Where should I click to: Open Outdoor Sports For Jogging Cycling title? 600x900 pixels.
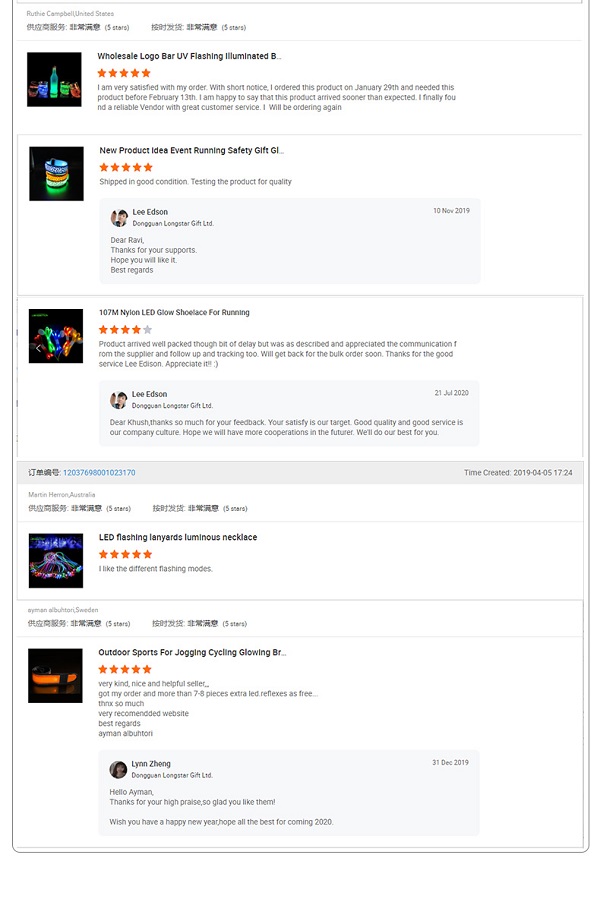pos(192,653)
